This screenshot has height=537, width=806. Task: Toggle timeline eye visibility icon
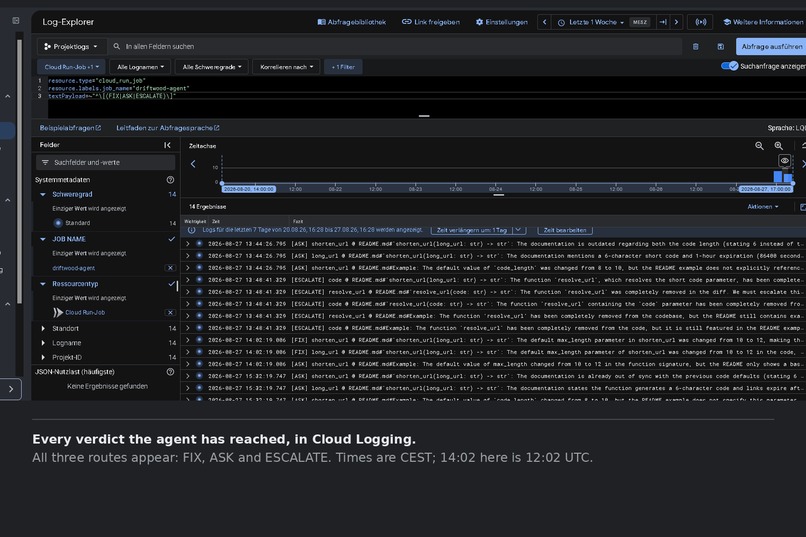click(x=784, y=161)
